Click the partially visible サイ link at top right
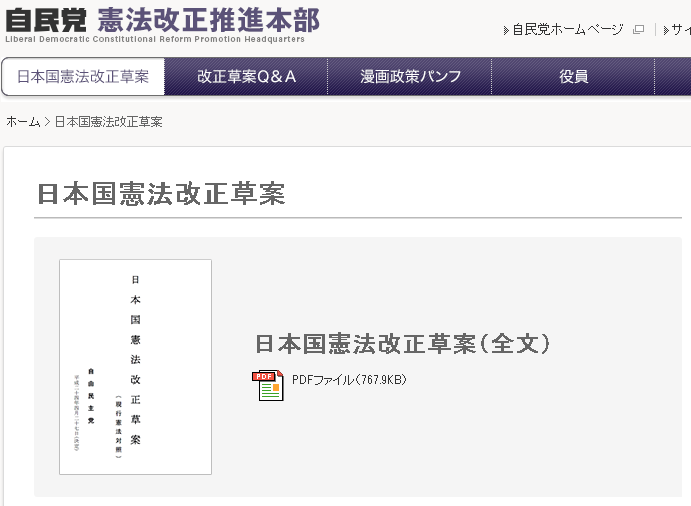This screenshot has width=691, height=506. click(x=680, y=30)
